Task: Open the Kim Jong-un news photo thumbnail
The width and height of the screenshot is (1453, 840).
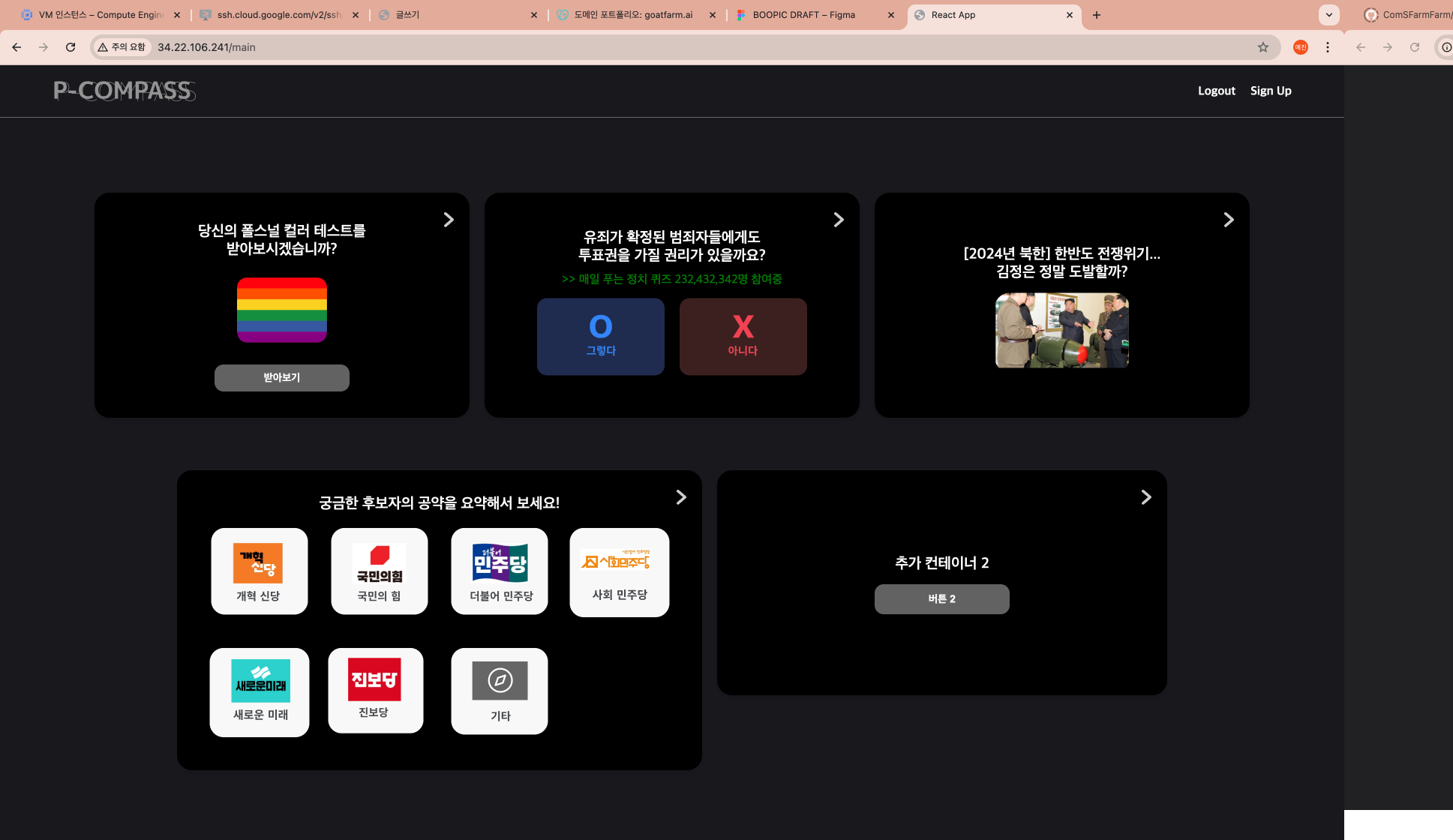Action: pos(1061,331)
